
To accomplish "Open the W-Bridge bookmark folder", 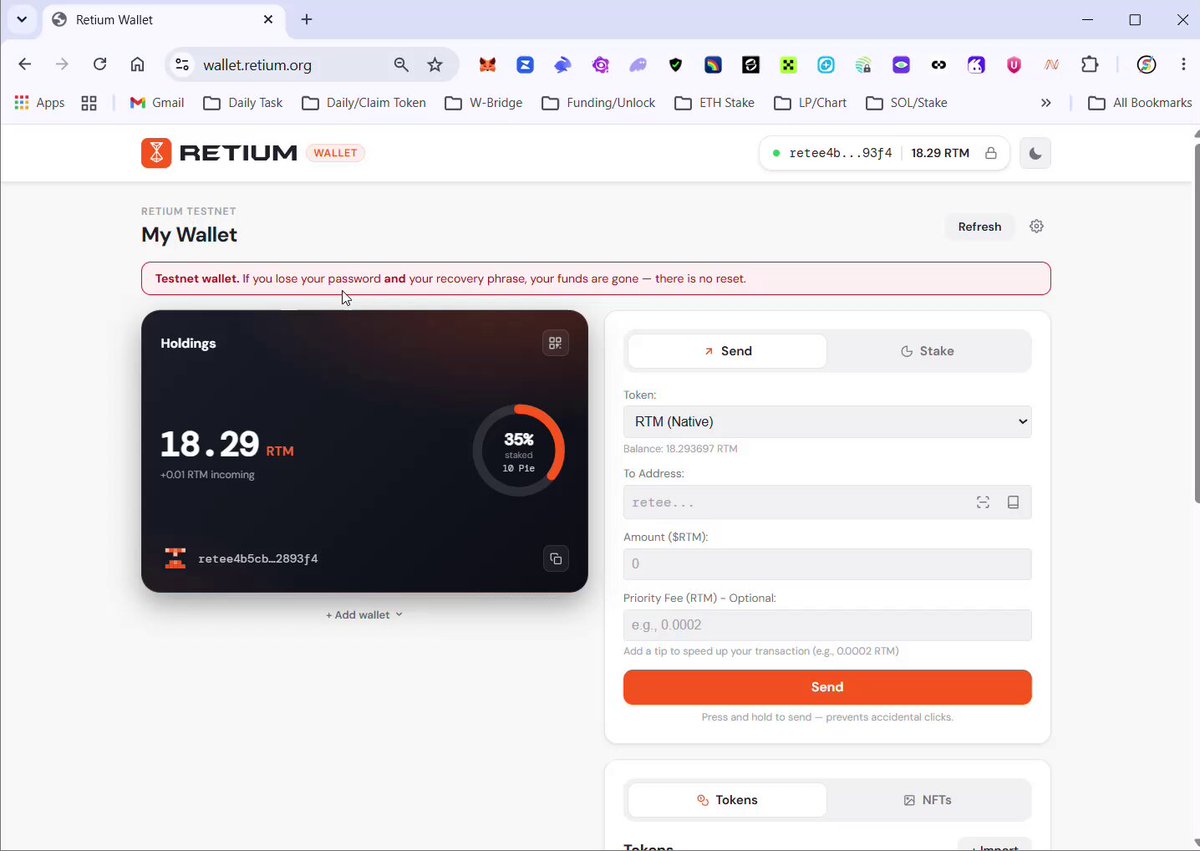I will pyautogui.click(x=483, y=102).
